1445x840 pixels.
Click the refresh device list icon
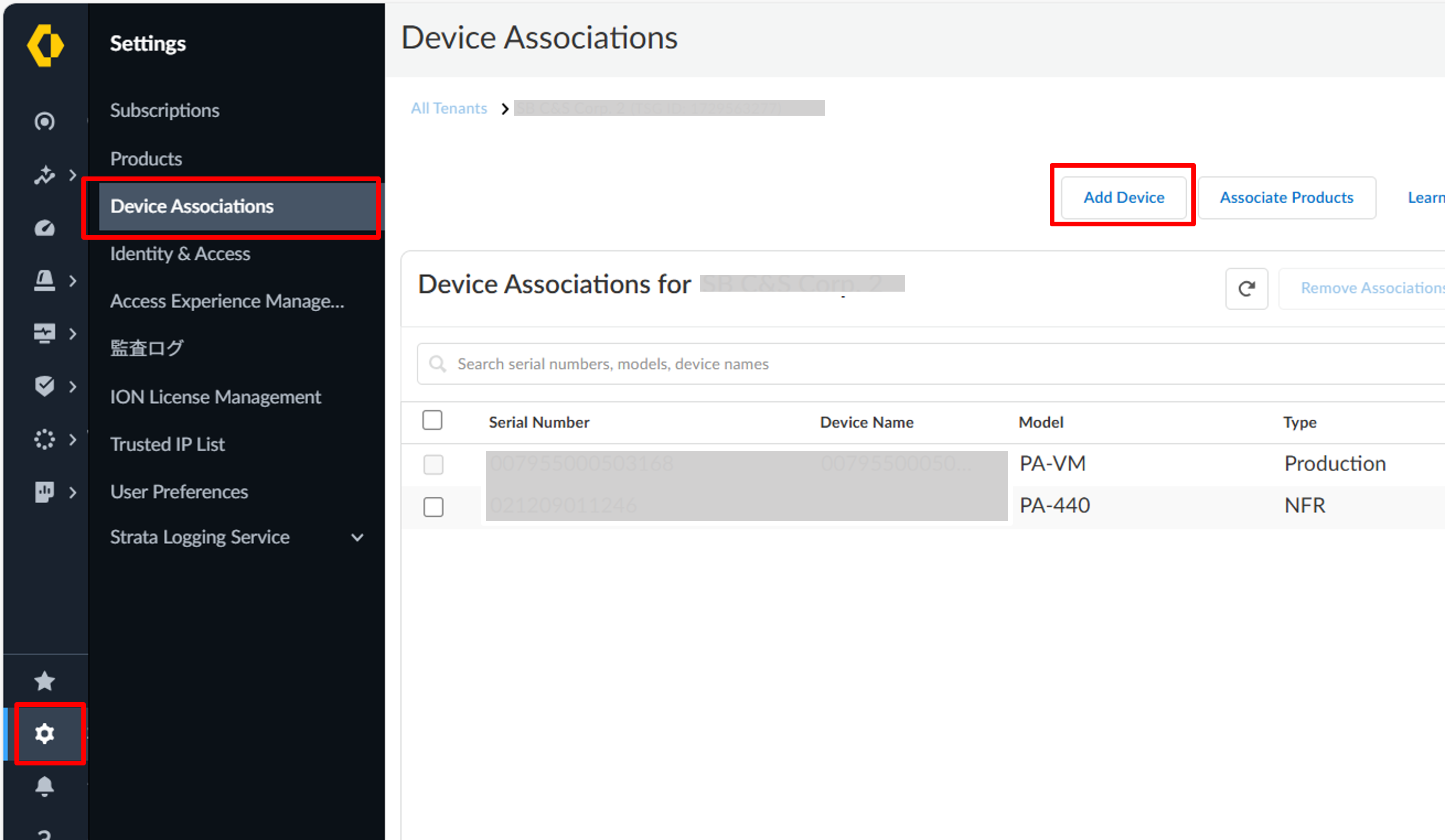(x=1246, y=289)
